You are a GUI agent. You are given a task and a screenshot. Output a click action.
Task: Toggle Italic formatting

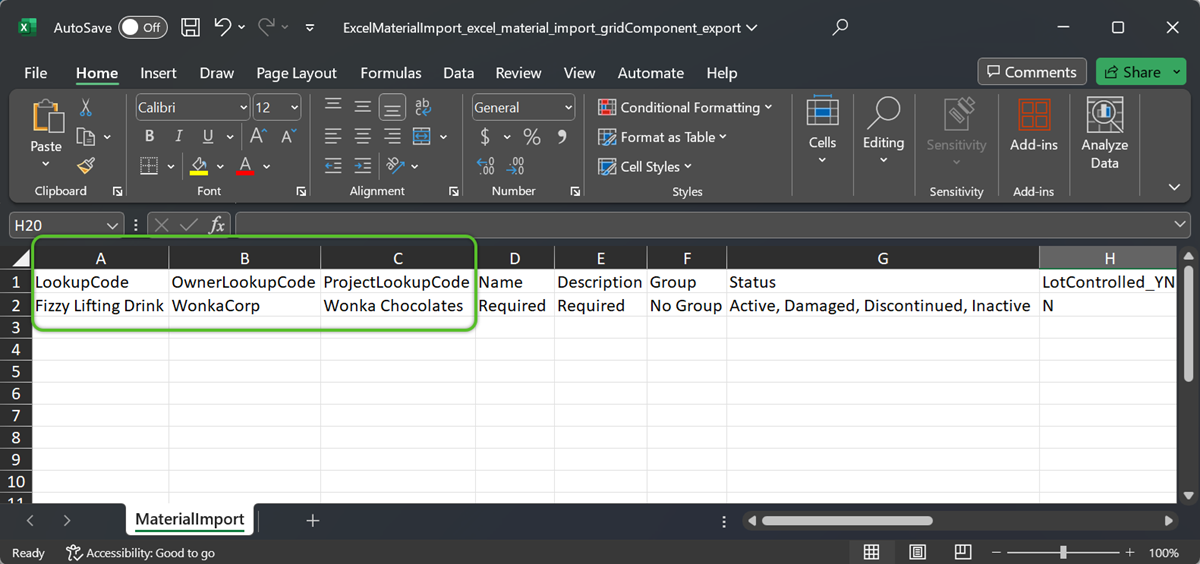coord(178,137)
